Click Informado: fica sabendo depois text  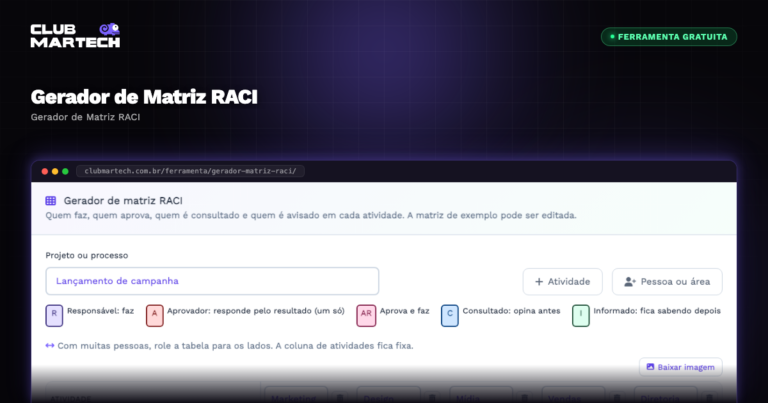pos(657,311)
